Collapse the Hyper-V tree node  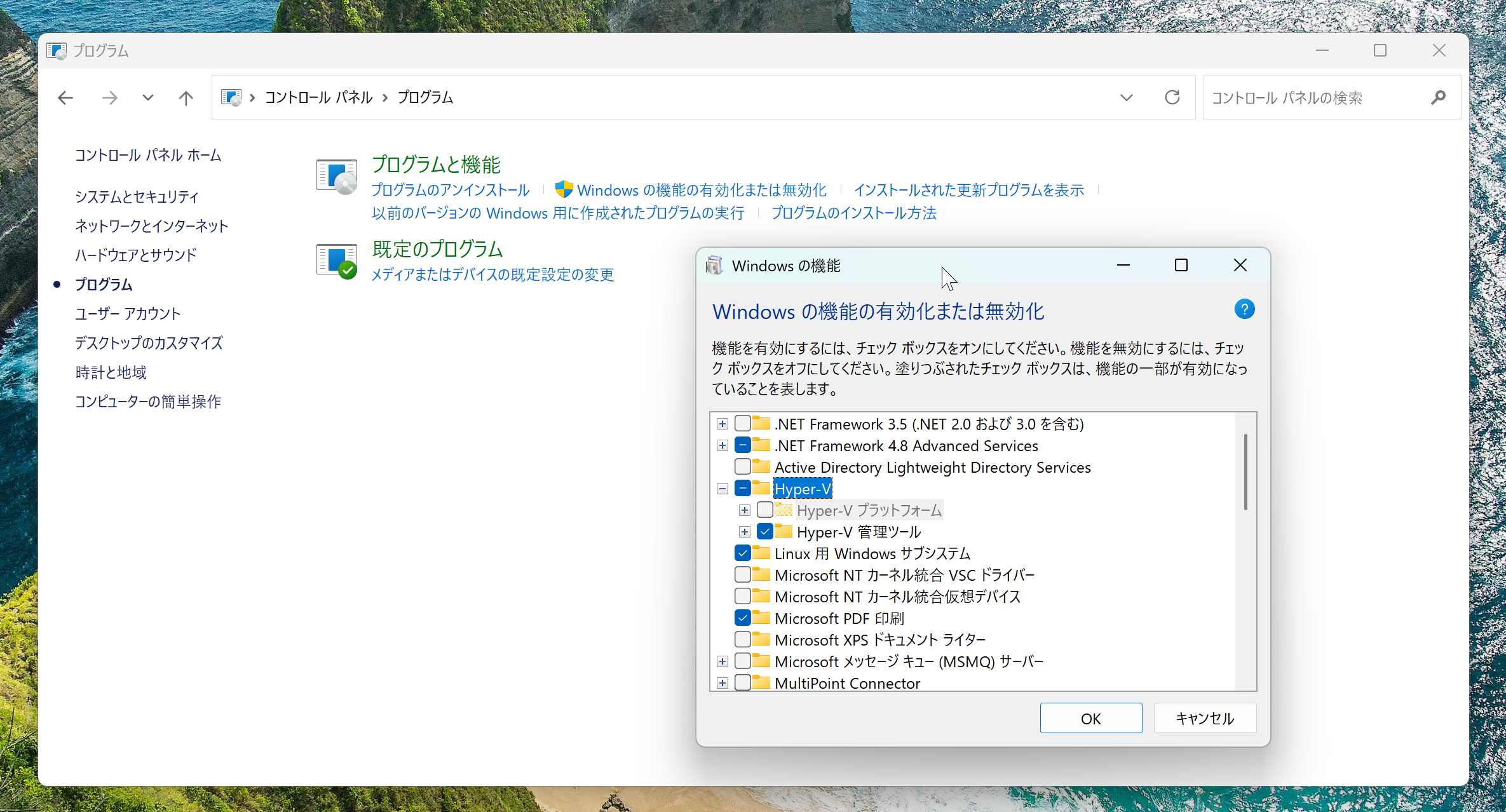tap(722, 489)
